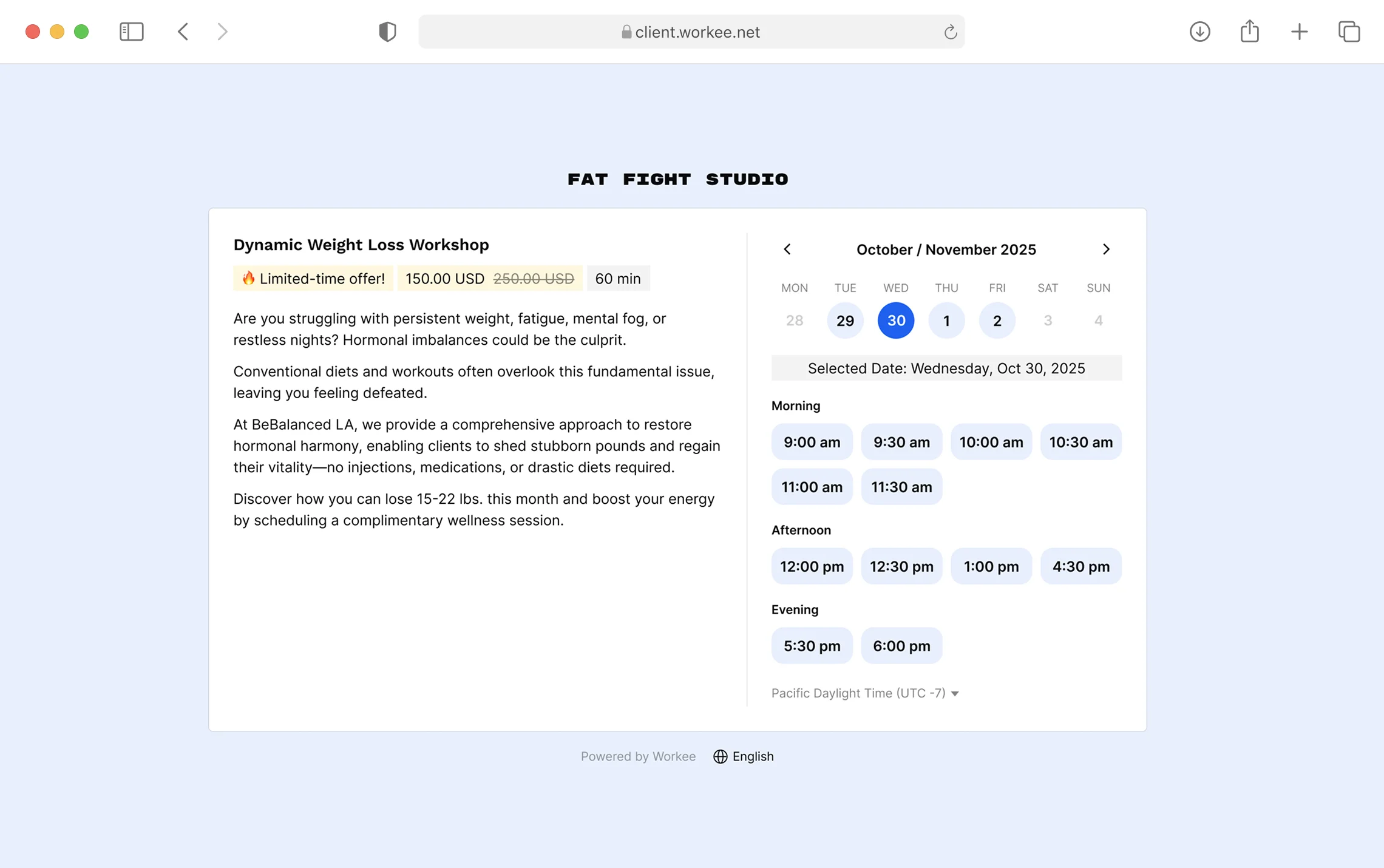Open the downloads icon
The width and height of the screenshot is (1384, 868).
pyautogui.click(x=1199, y=32)
